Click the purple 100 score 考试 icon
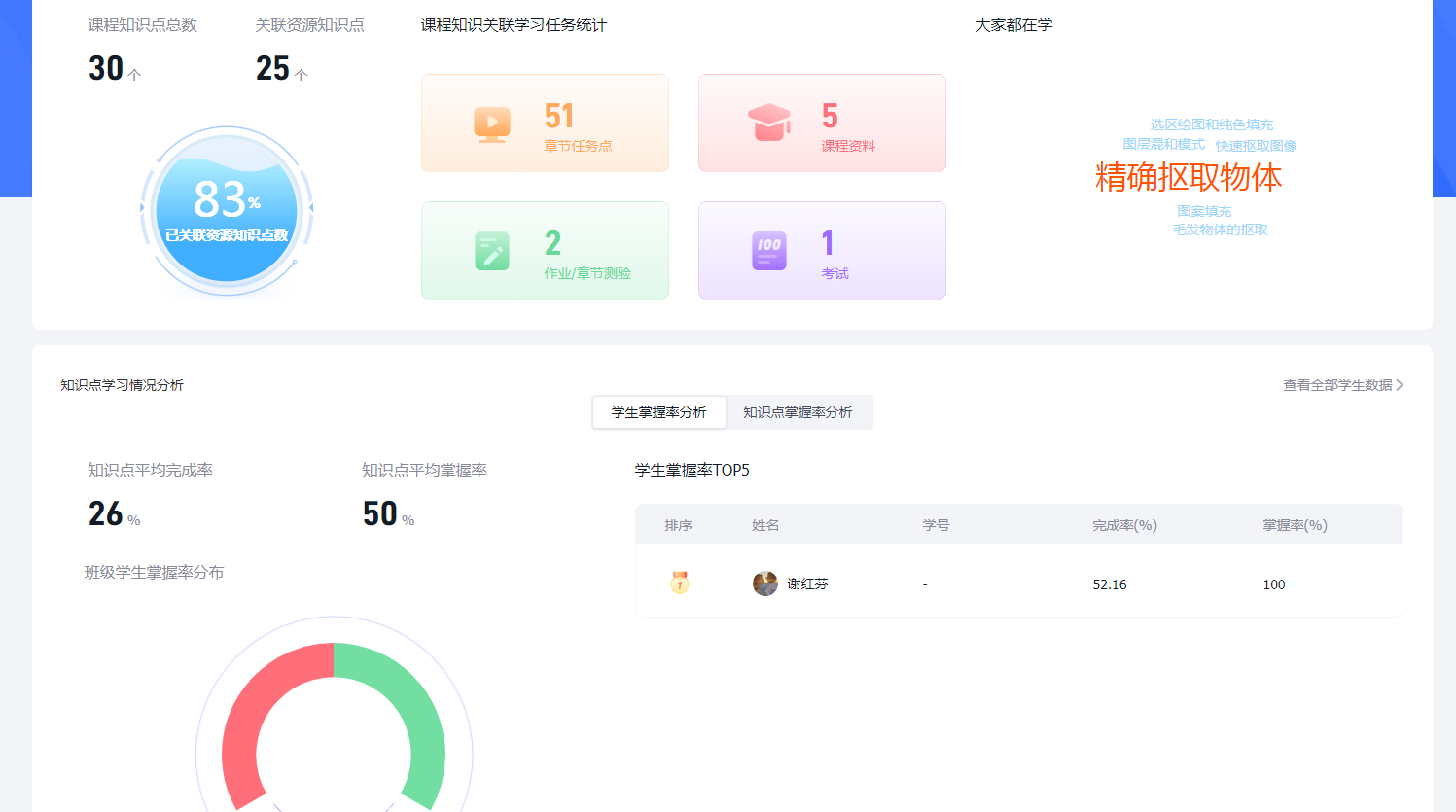Image resolution: width=1456 pixels, height=812 pixels. point(768,251)
